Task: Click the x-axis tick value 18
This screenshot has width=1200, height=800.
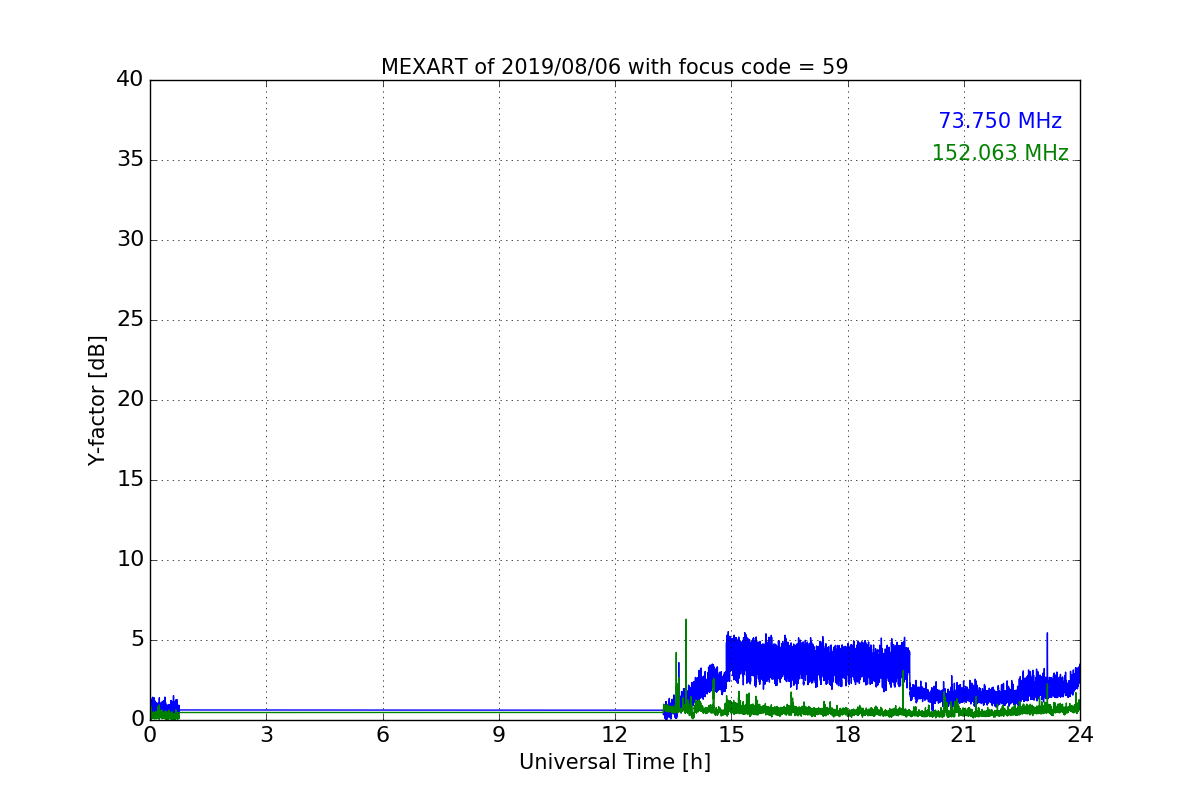Action: [847, 735]
